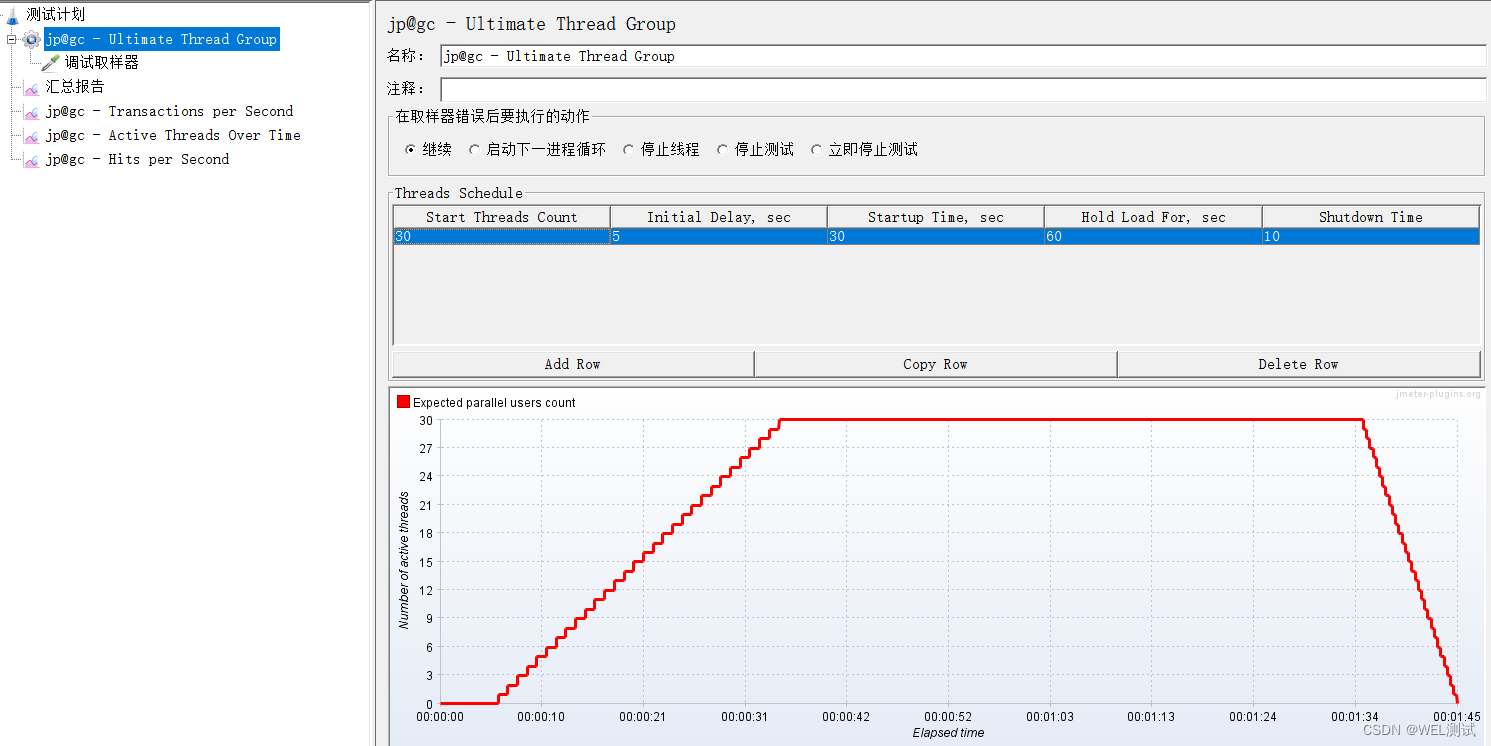1491x746 pixels.
Task: Click the Add Row button
Action: point(571,363)
